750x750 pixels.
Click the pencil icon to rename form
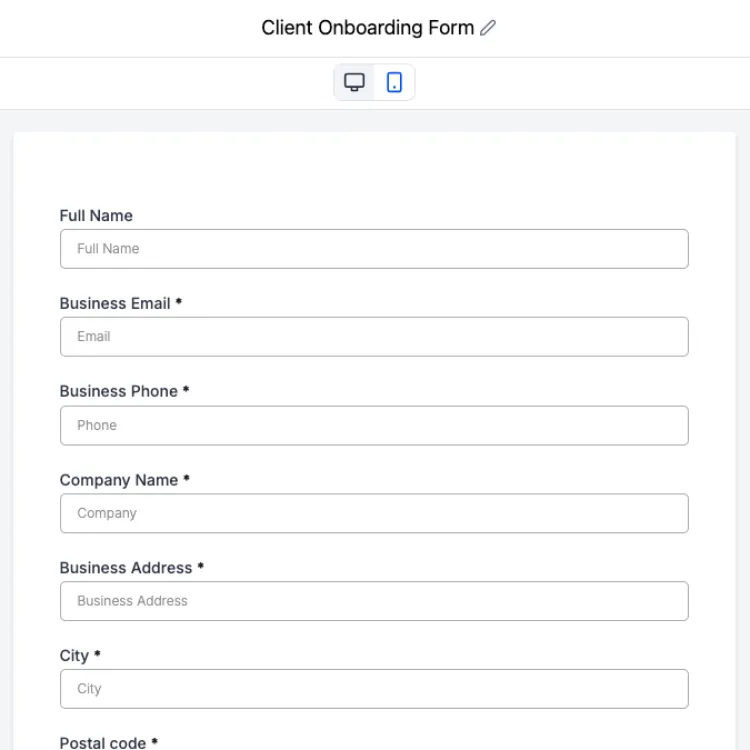488,28
